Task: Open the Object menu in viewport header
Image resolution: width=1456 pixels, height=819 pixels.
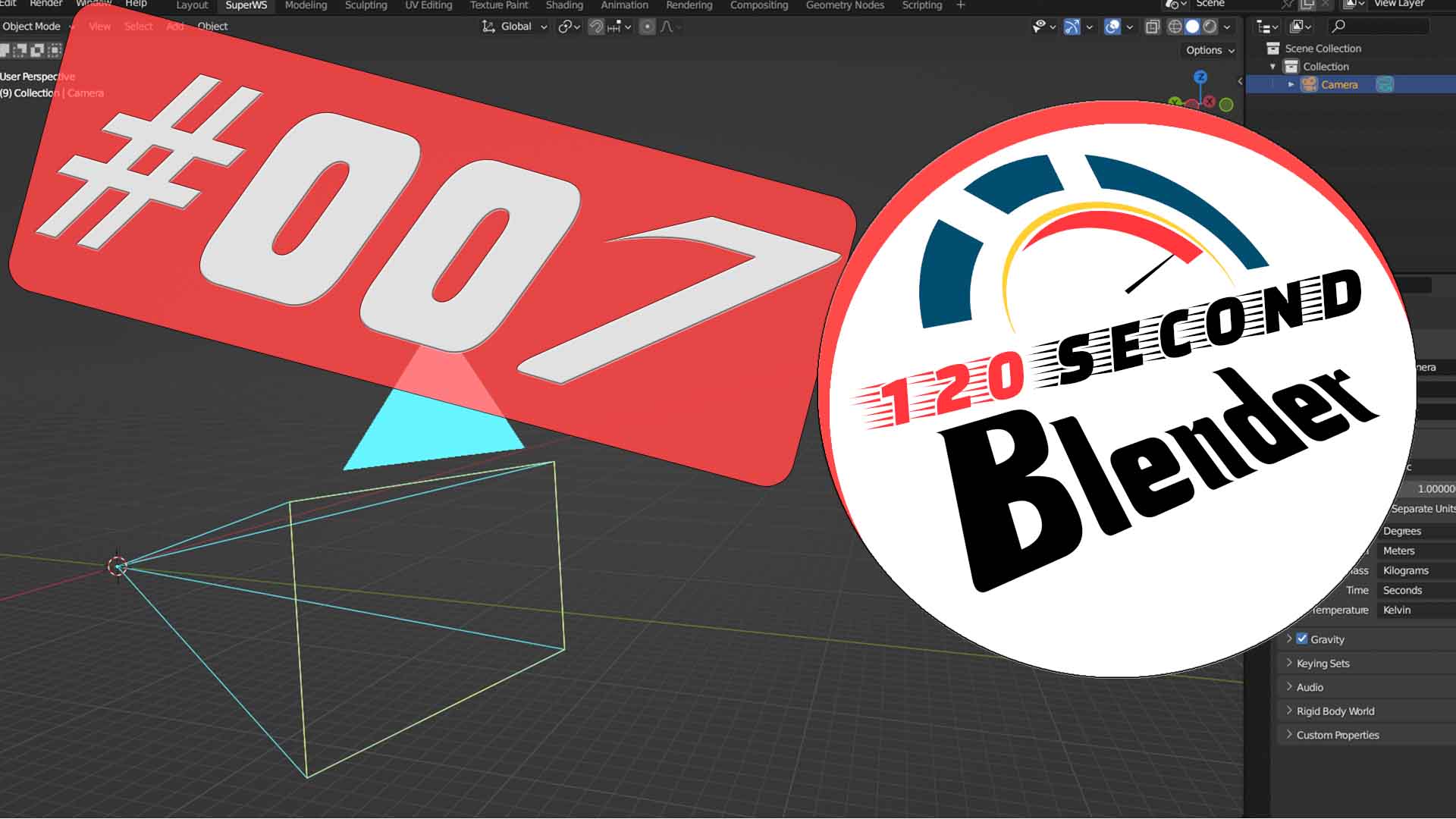Action: coord(212,27)
